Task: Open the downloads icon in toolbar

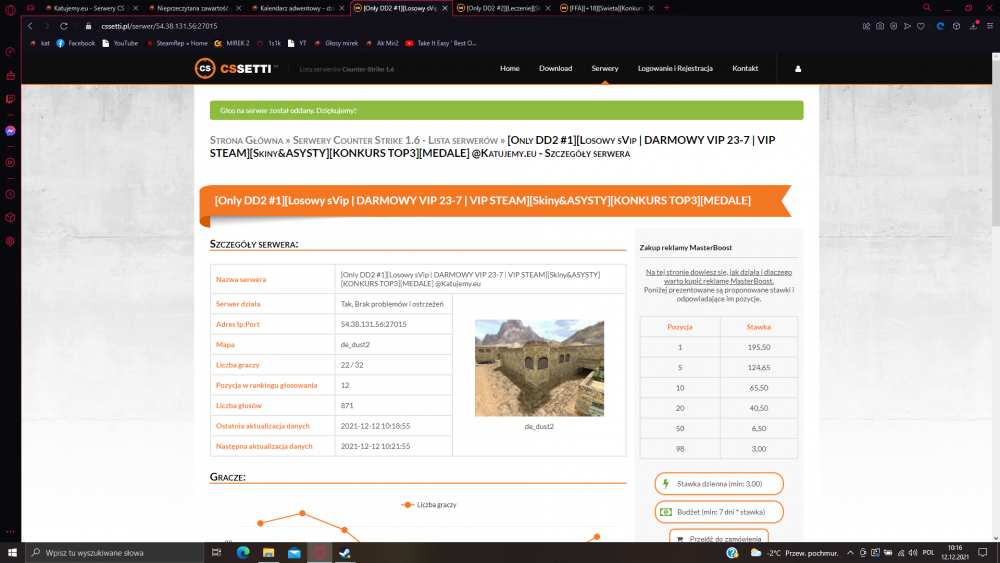Action: pyautogui.click(x=974, y=26)
